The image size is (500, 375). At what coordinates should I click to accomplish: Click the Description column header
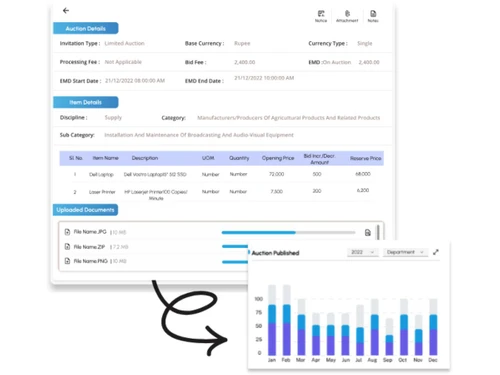click(x=145, y=158)
